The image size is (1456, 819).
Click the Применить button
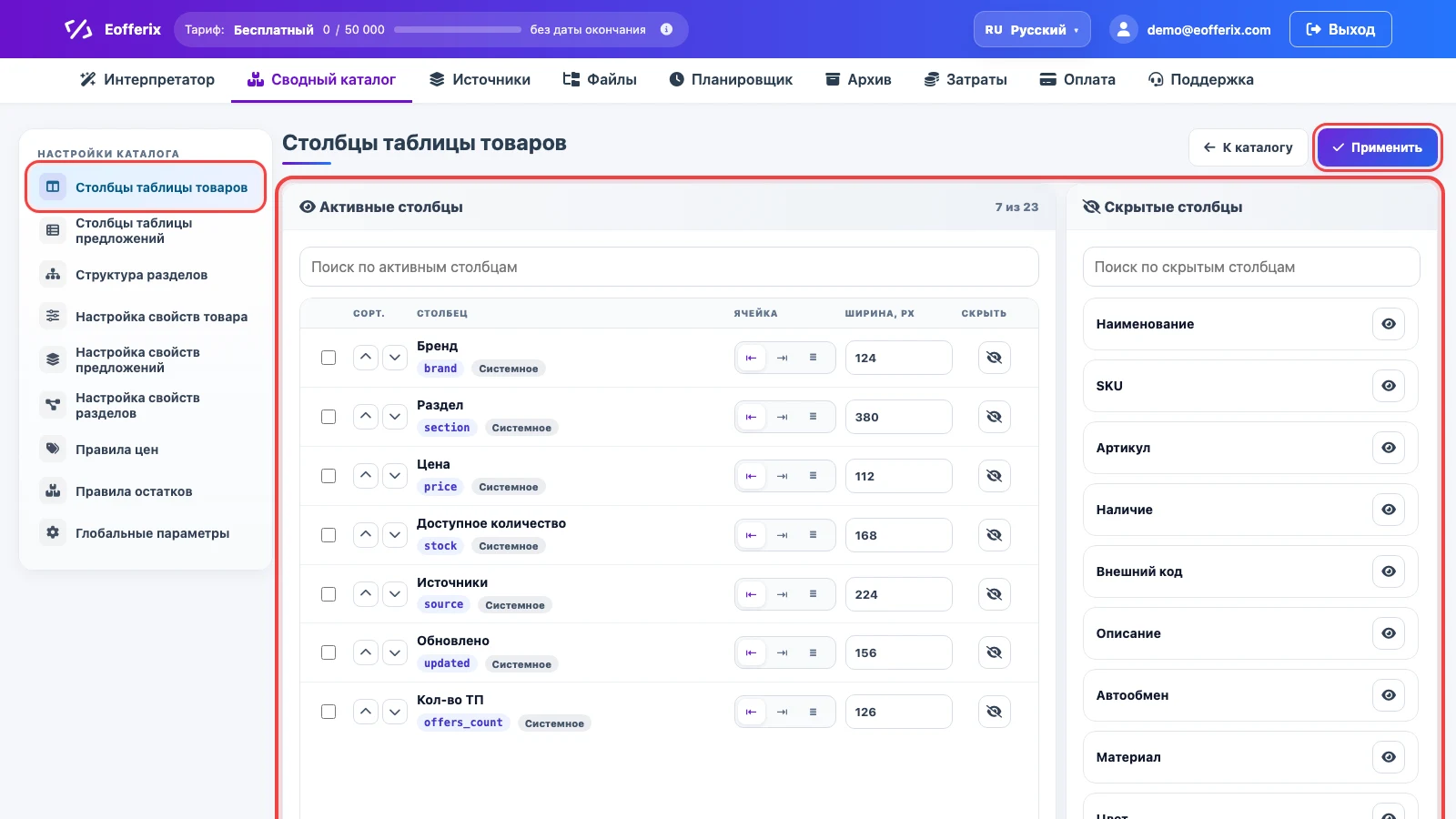point(1378,147)
